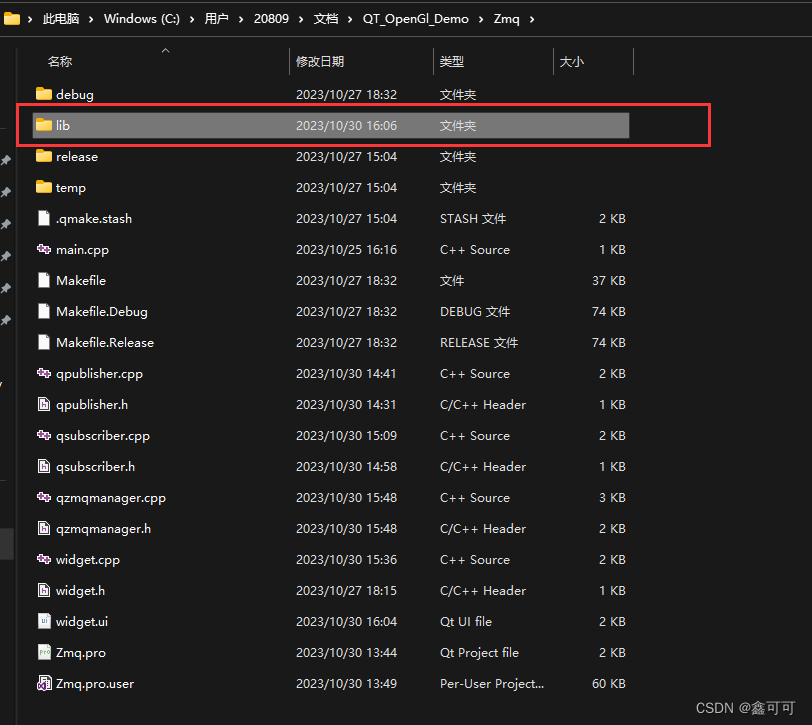Select the lib folder icon
The width and height of the screenshot is (812, 725).
(44, 125)
